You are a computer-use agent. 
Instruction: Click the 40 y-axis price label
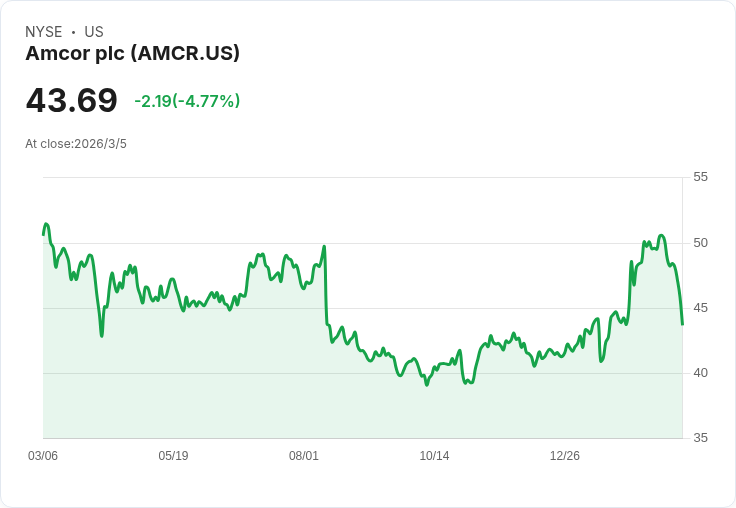click(x=701, y=372)
